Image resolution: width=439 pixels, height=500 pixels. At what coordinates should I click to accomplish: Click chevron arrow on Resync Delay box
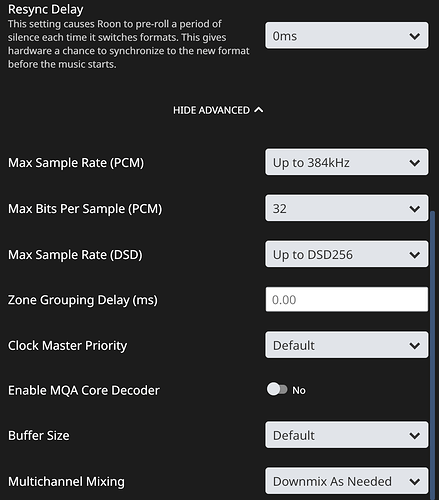click(415, 36)
